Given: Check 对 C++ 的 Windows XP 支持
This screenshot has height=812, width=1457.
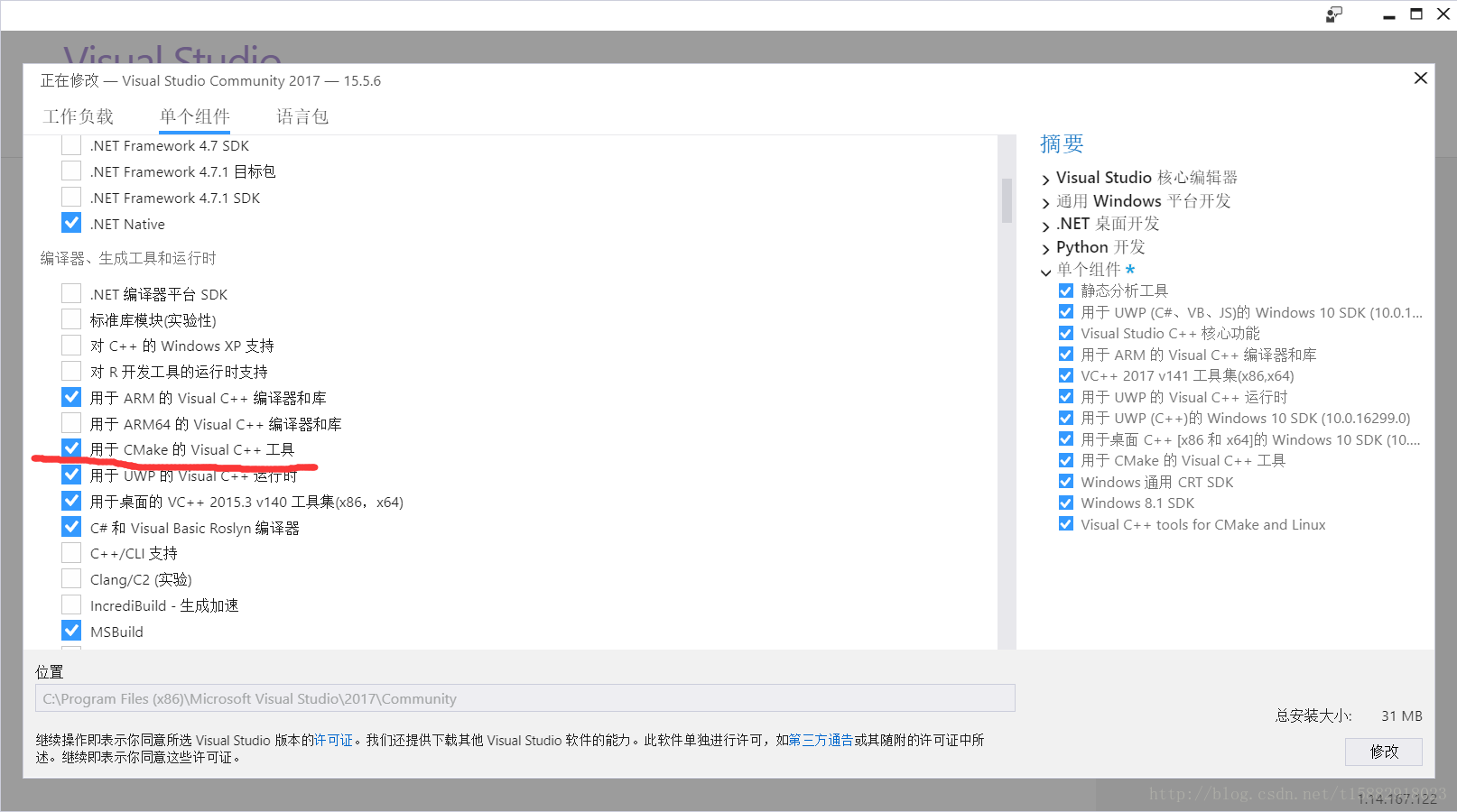Looking at the screenshot, I should 71,345.
